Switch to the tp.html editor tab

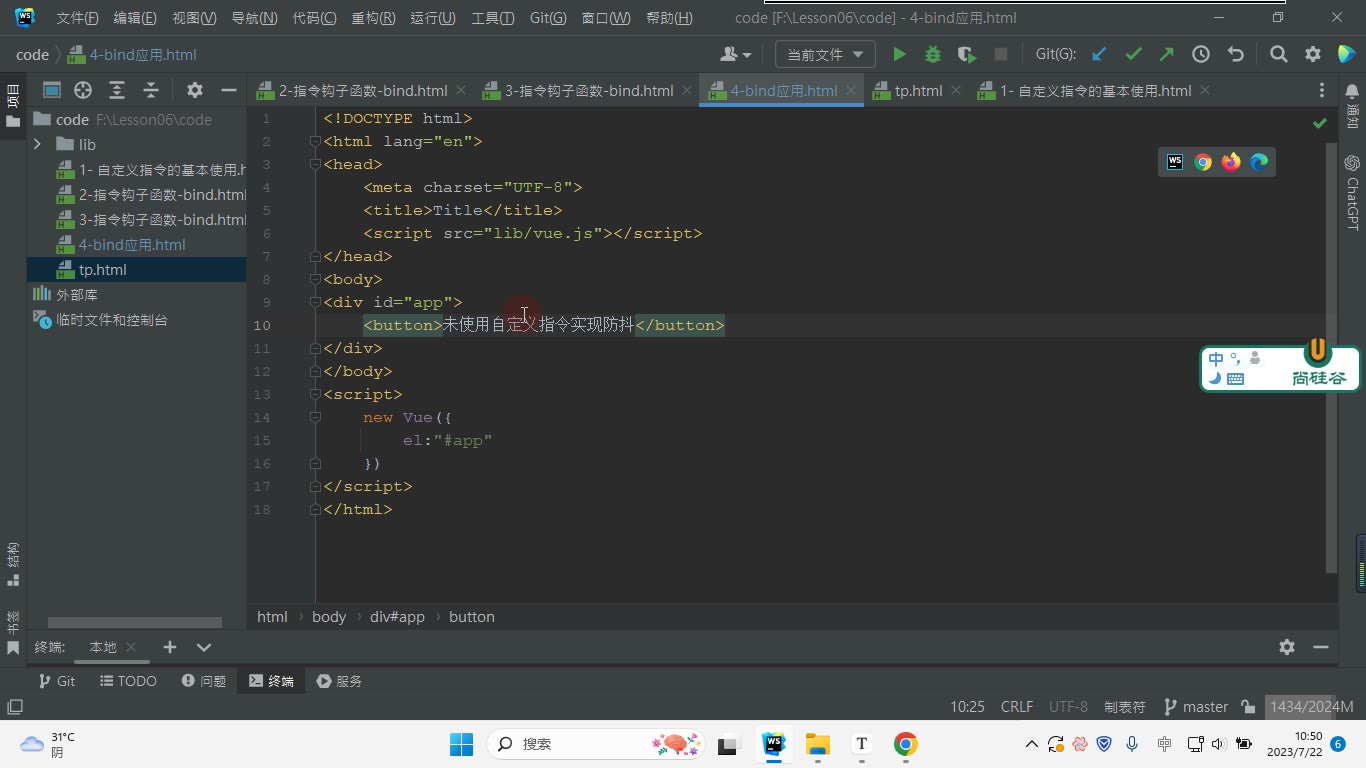(918, 90)
